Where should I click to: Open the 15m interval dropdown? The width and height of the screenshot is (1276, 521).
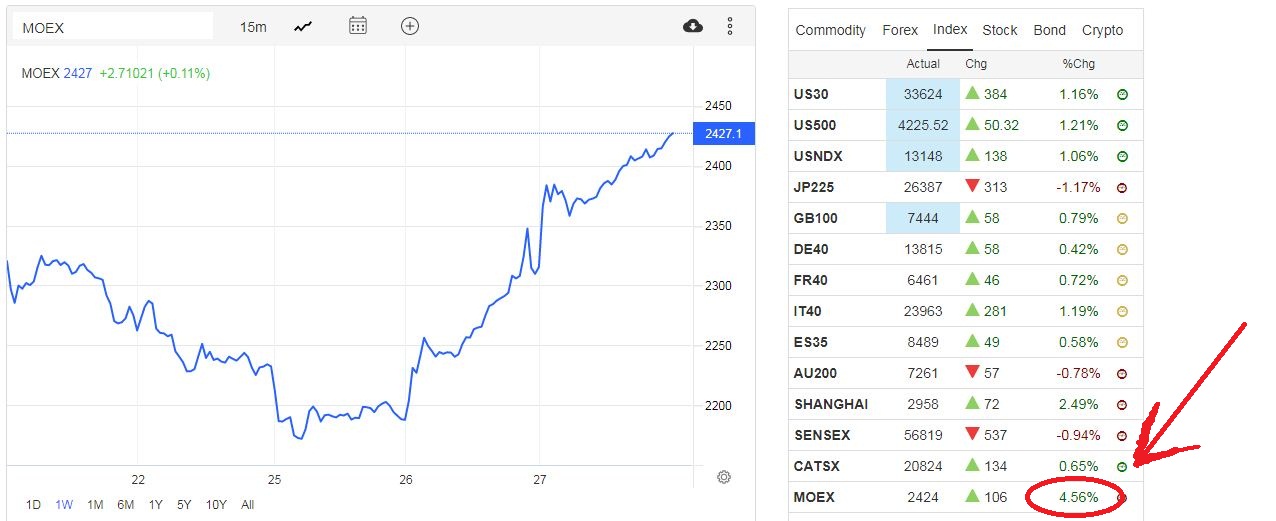click(x=253, y=27)
